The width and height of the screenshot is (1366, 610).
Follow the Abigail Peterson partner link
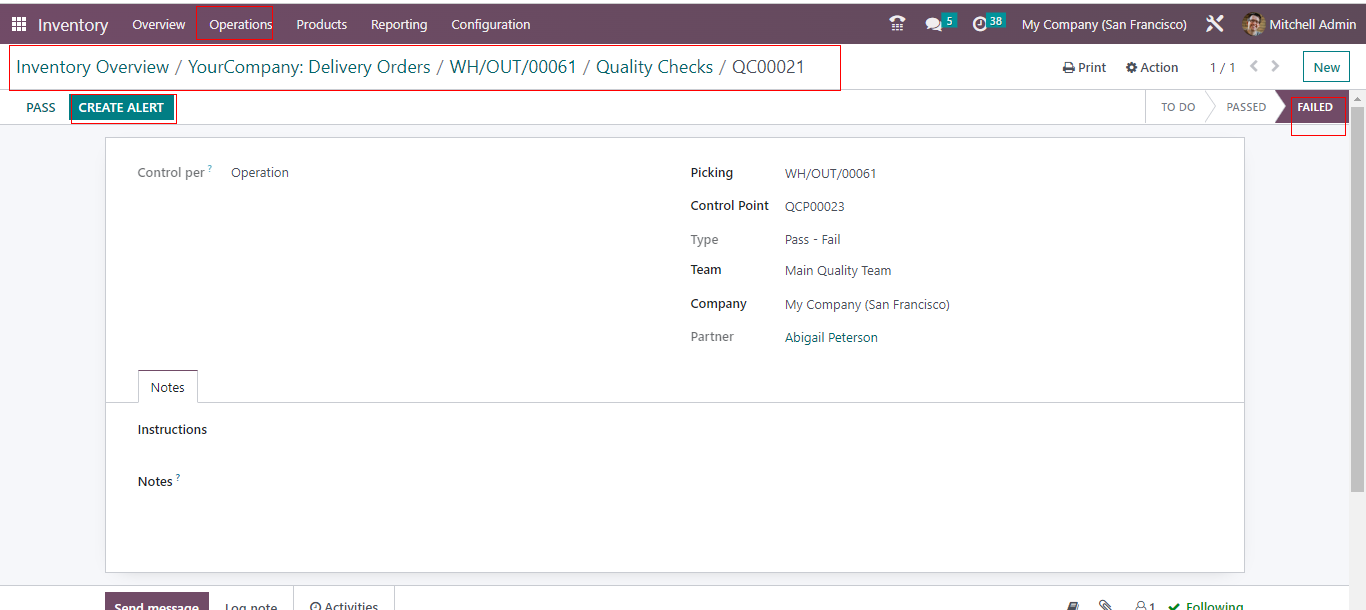point(831,338)
